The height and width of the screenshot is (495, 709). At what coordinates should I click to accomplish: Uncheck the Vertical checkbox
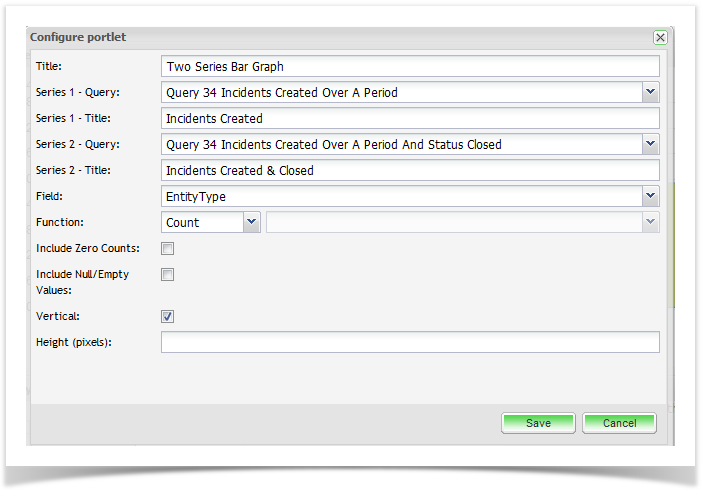coord(168,317)
